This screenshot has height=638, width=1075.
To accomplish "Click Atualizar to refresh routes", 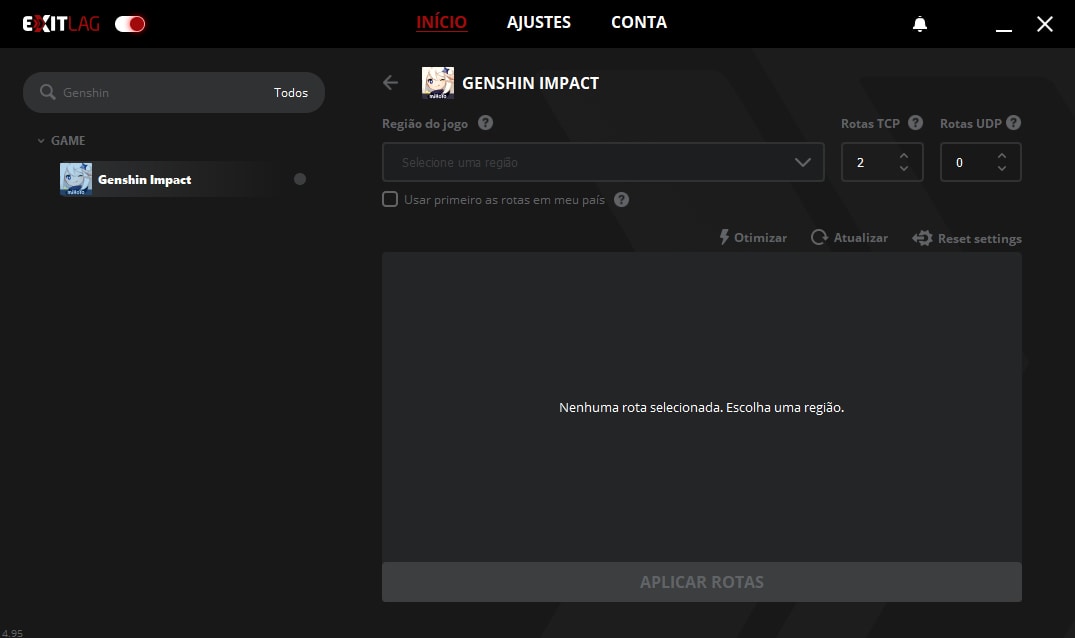I will tap(849, 238).
